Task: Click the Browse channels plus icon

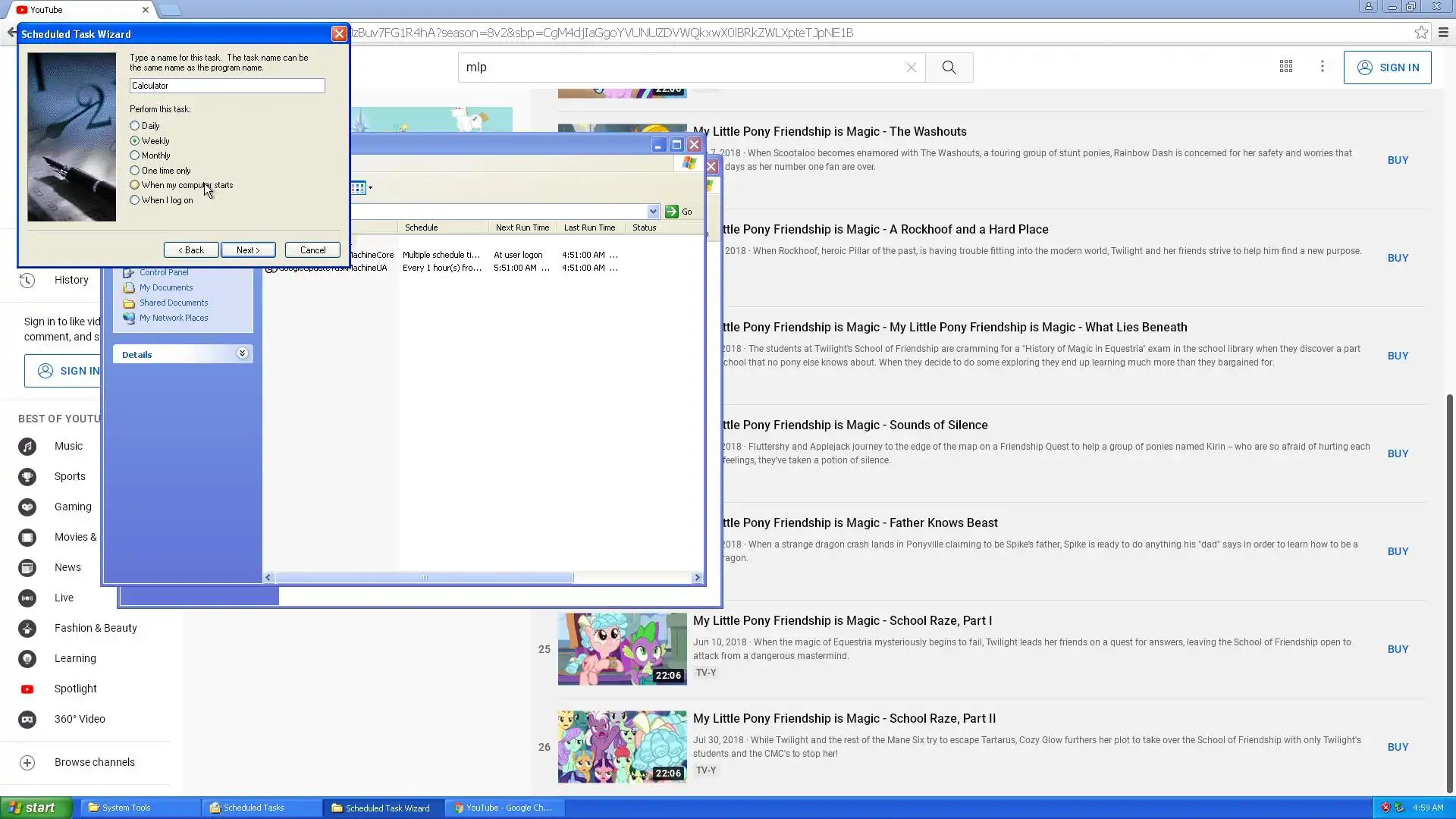Action: [x=27, y=763]
